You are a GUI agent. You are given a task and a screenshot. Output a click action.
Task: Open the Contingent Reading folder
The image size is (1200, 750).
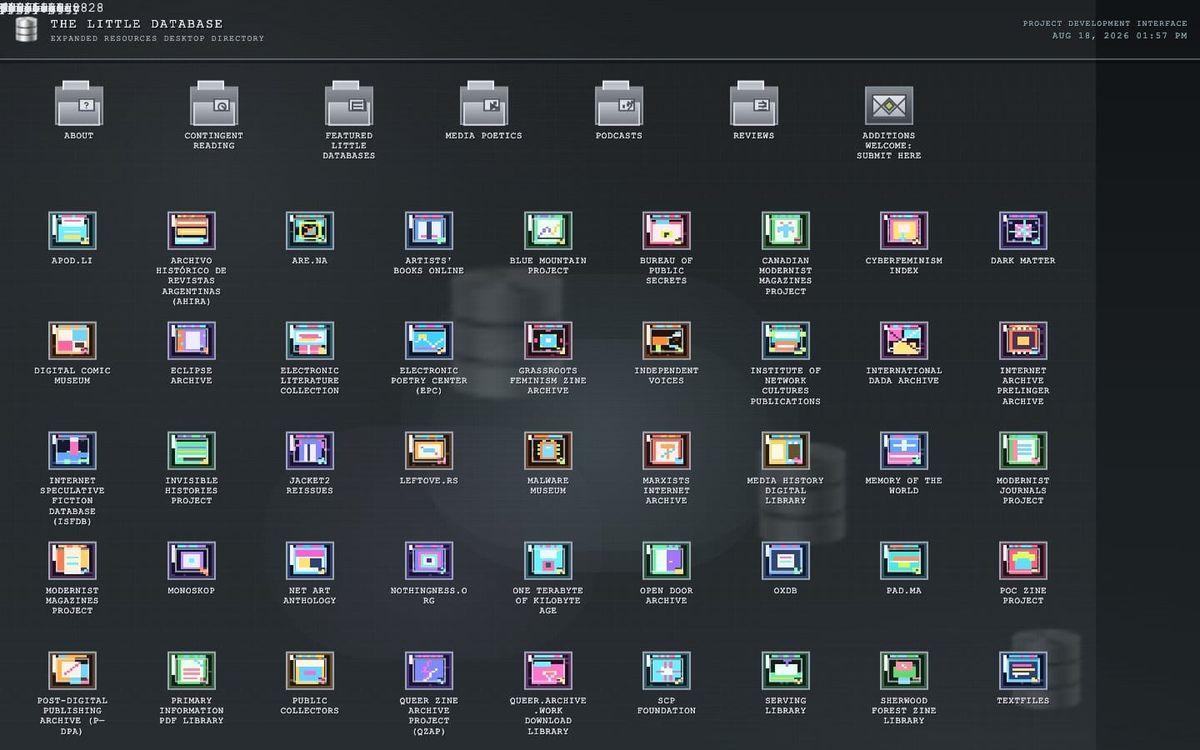point(214,103)
